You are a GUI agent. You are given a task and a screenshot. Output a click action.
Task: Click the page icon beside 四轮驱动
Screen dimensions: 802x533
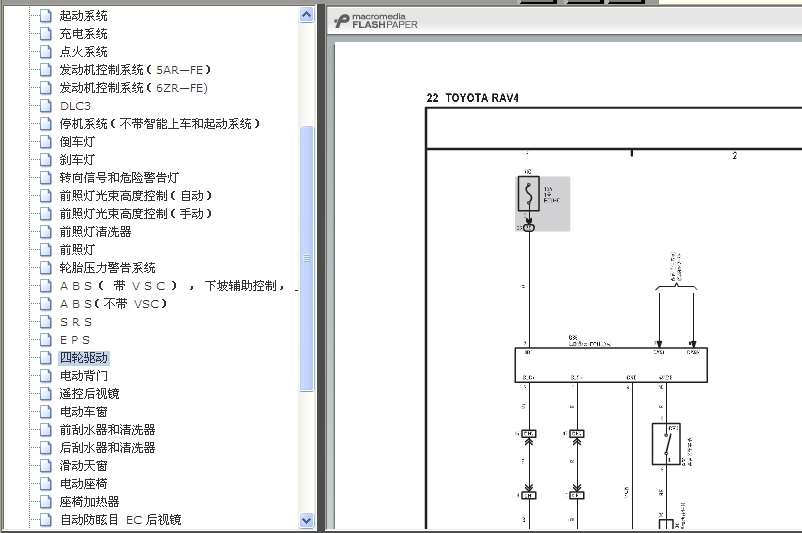click(x=46, y=358)
